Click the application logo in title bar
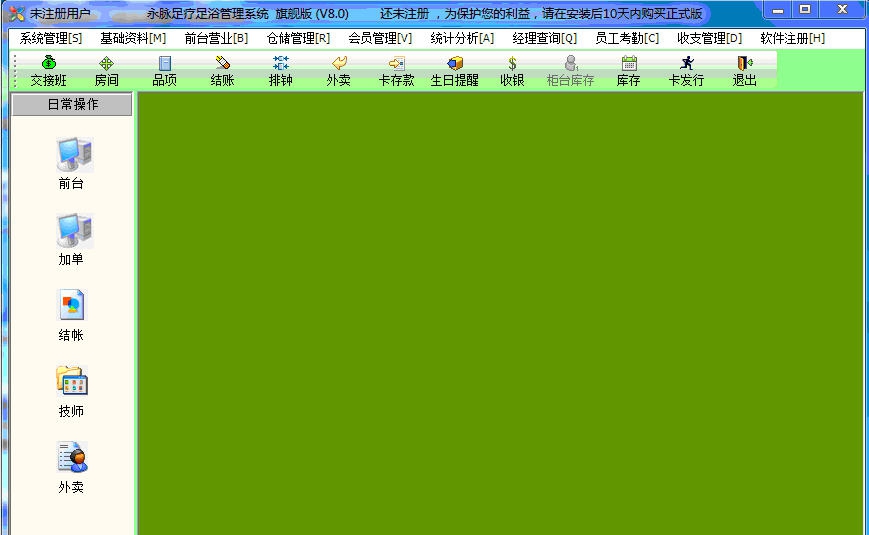Viewport: 869px width, 535px height. pyautogui.click(x=16, y=13)
